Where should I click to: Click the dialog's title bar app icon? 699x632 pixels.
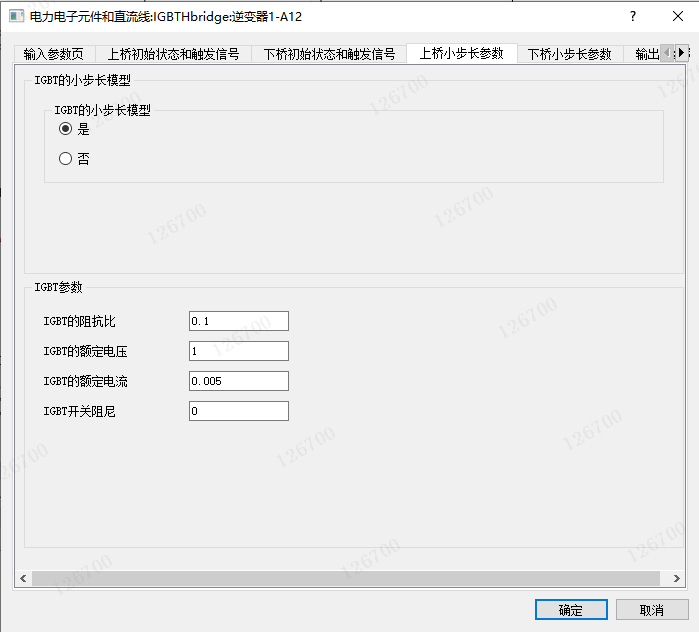16,17
